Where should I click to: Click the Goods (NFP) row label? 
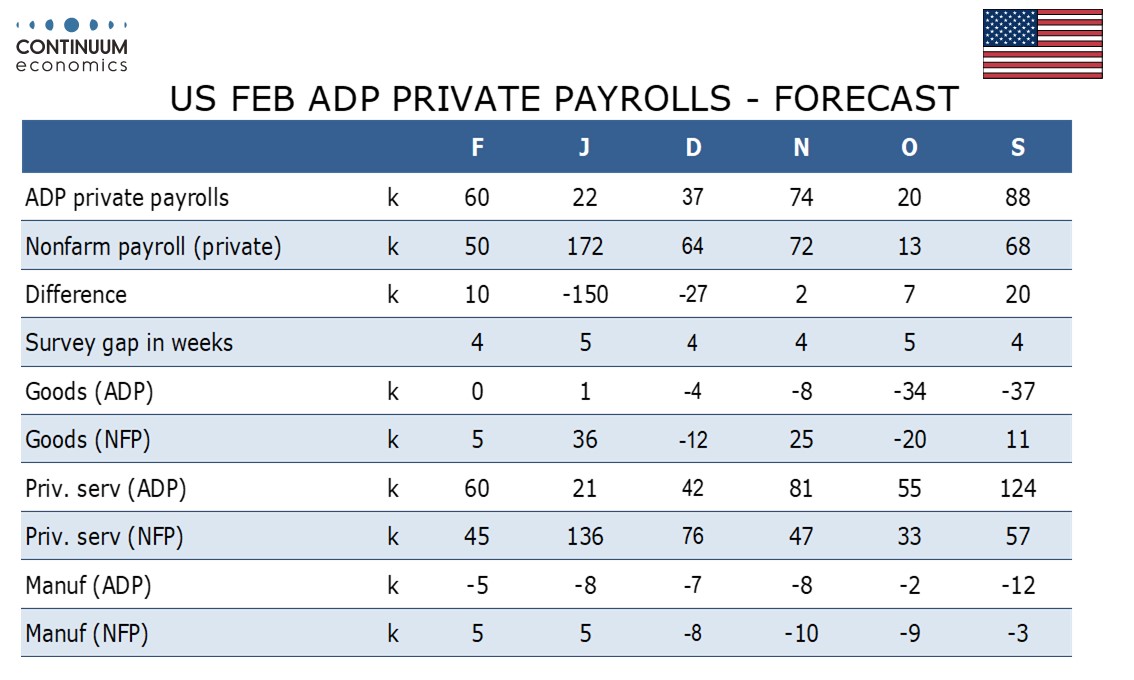click(x=88, y=440)
